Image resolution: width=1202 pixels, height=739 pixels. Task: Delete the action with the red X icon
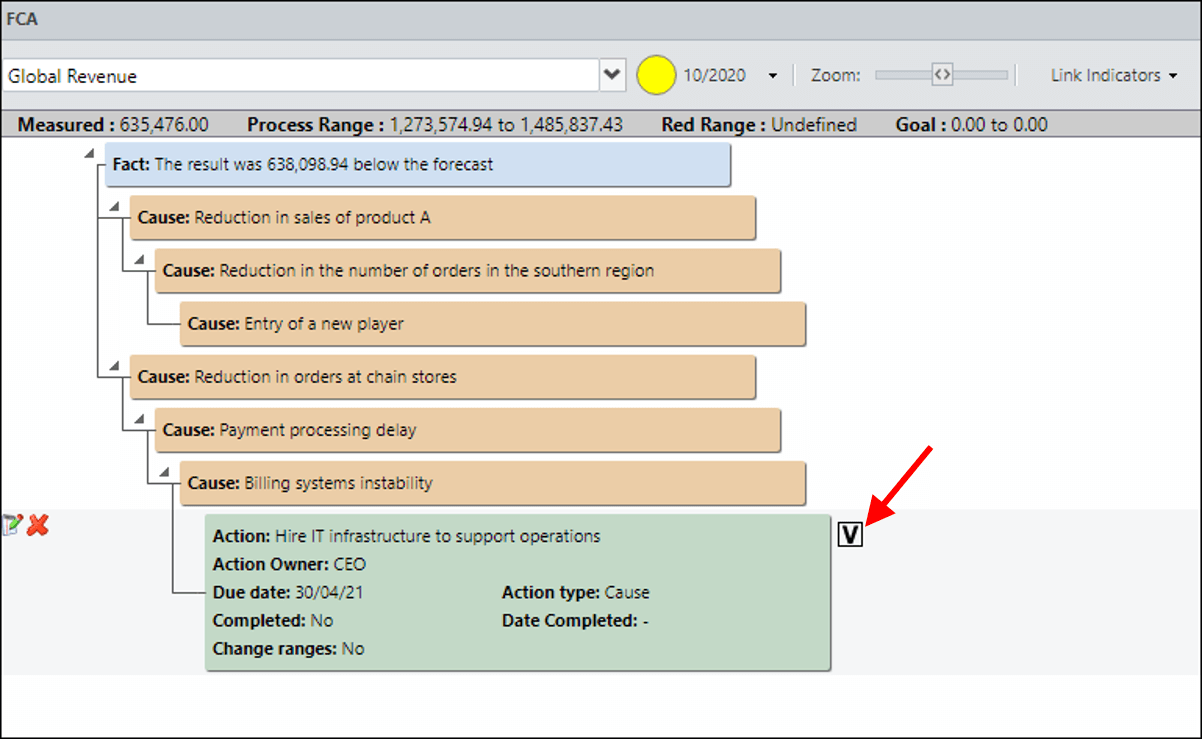coord(38,524)
